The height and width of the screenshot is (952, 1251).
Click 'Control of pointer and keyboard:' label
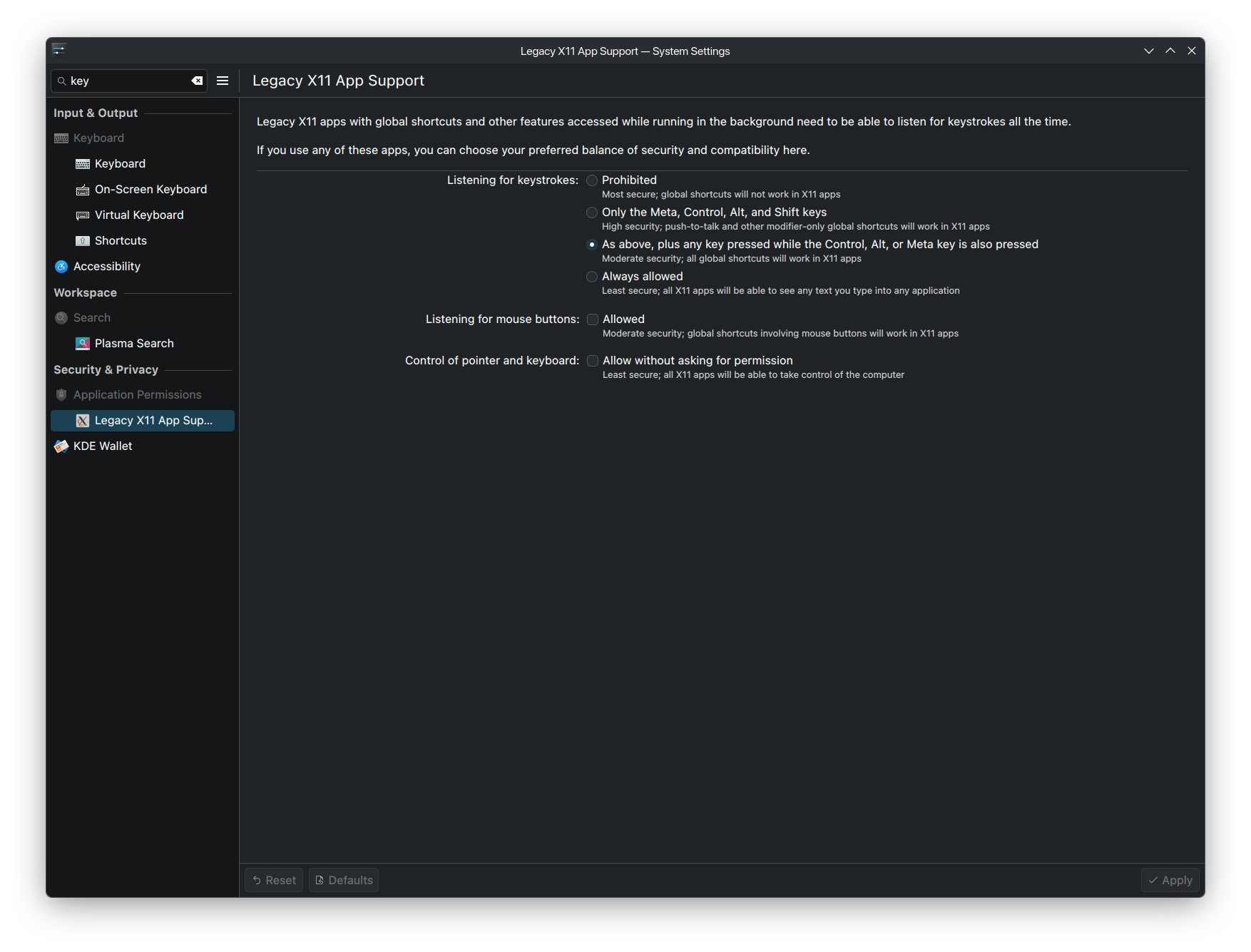point(492,361)
